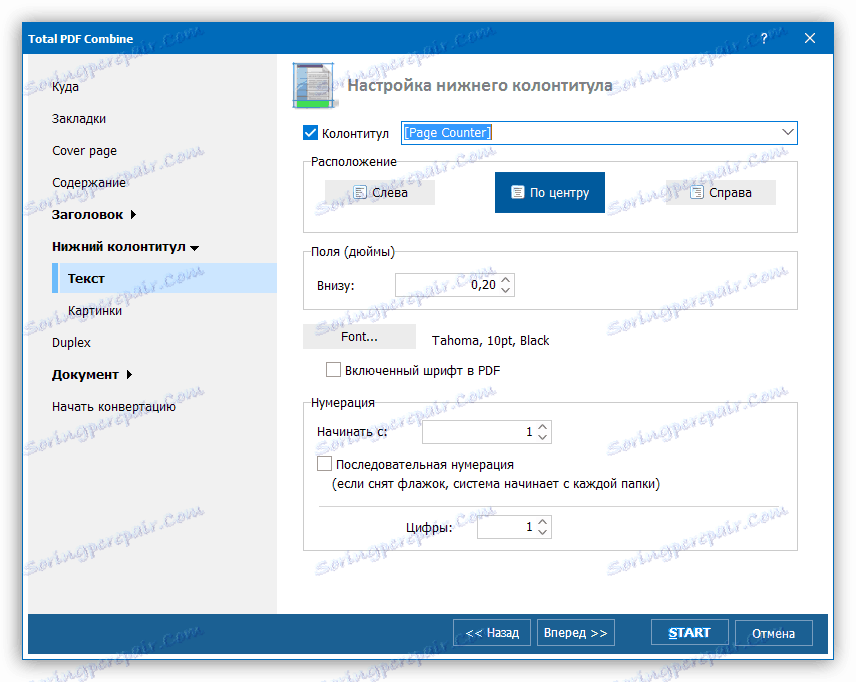Screen dimensions: 856x682
Task: Open the Font dialog
Action: tap(358, 336)
